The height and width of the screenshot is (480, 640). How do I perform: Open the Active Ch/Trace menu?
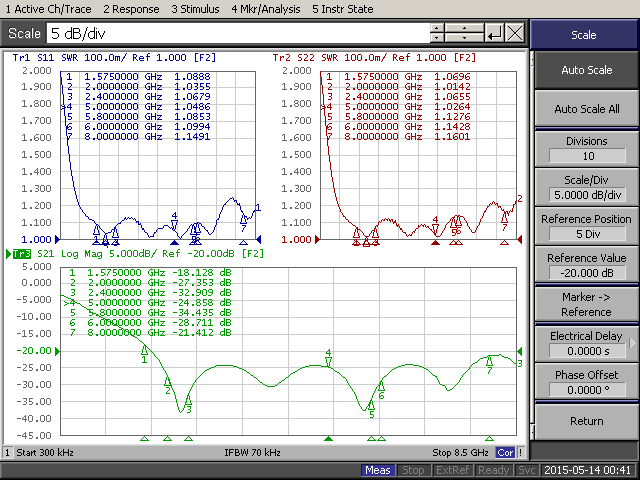49,9
